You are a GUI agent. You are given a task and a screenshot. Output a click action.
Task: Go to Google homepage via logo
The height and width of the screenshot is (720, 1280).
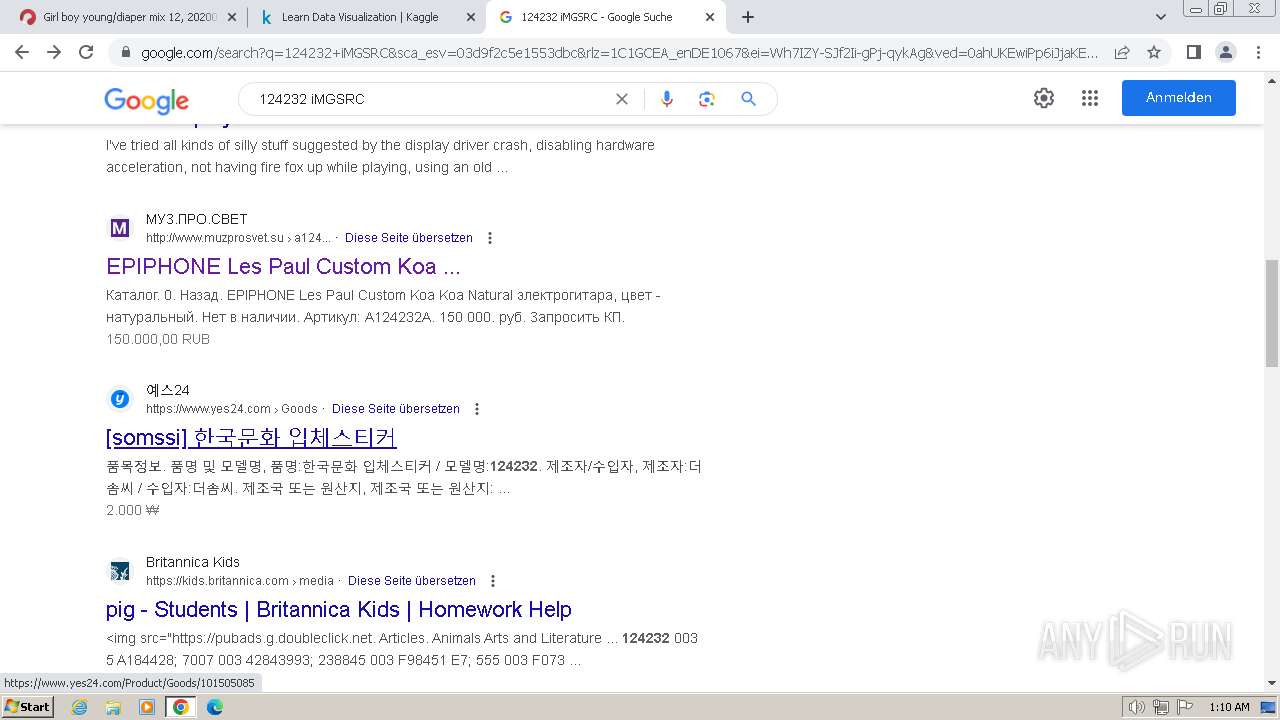[146, 100]
